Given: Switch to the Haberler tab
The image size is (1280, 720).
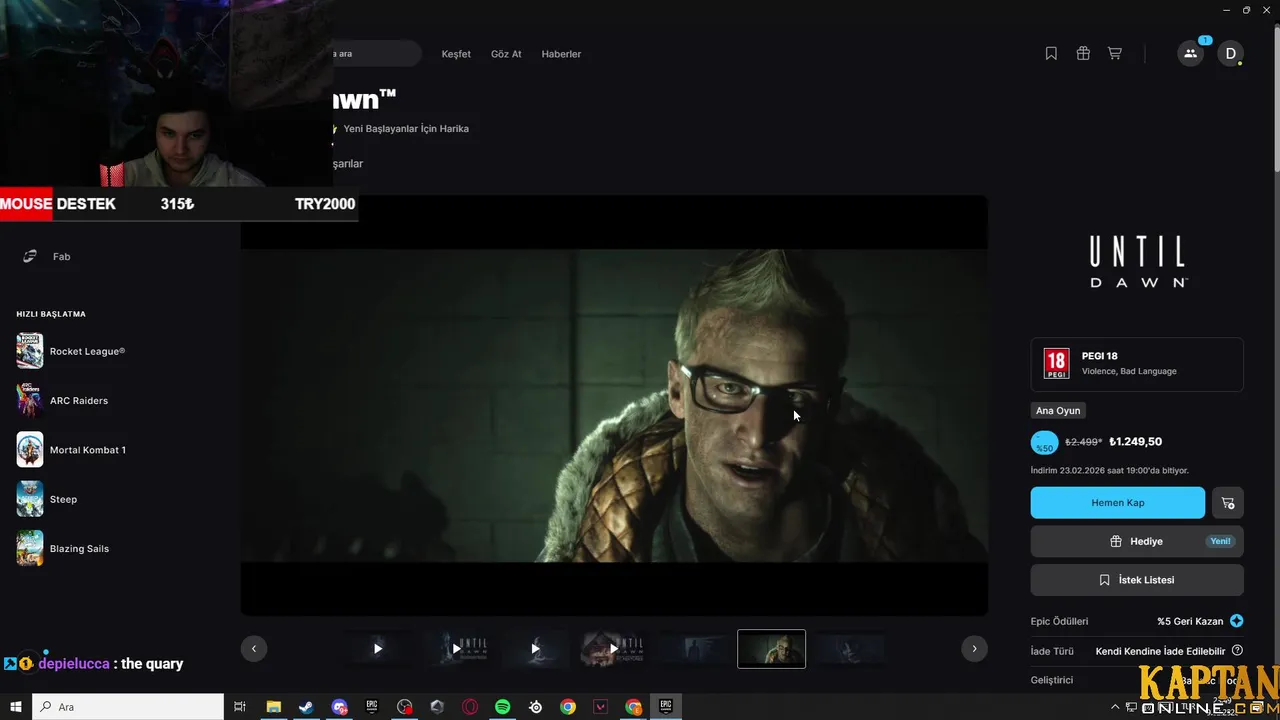Looking at the screenshot, I should (561, 54).
